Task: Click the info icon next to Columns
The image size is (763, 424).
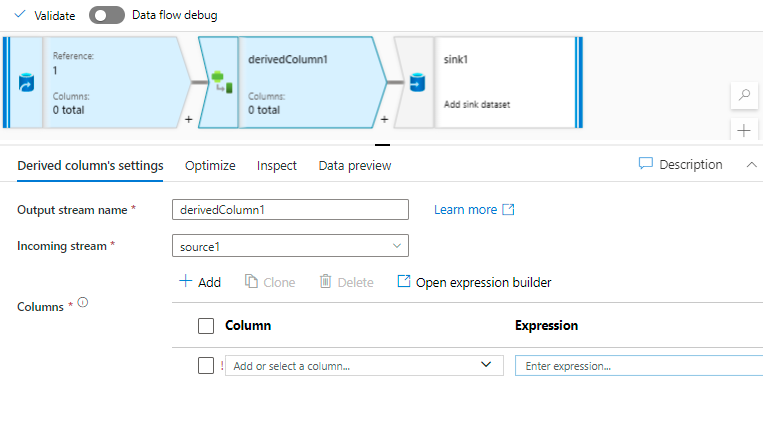Action: 83,302
